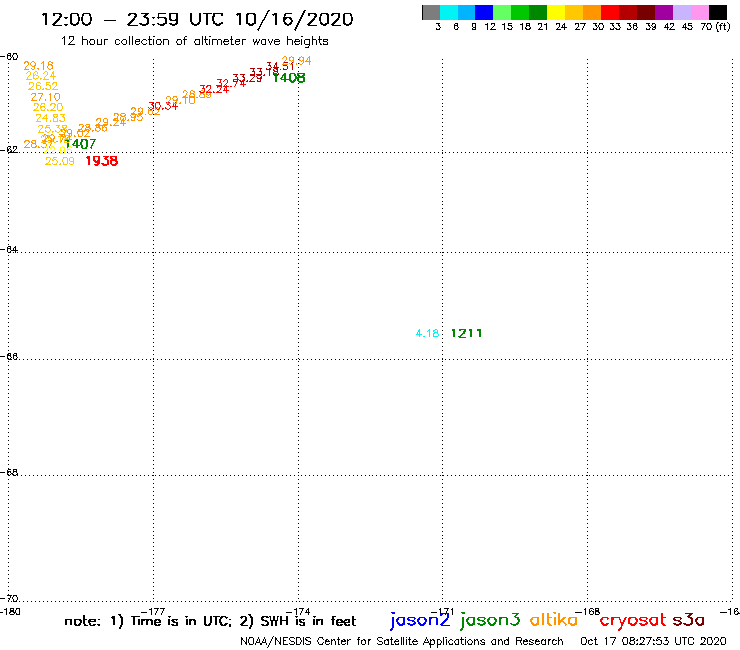Click the 'Oct 17 08:27:53 UTC 2020' timestamp
The image size is (740, 650).
[x=653, y=642]
